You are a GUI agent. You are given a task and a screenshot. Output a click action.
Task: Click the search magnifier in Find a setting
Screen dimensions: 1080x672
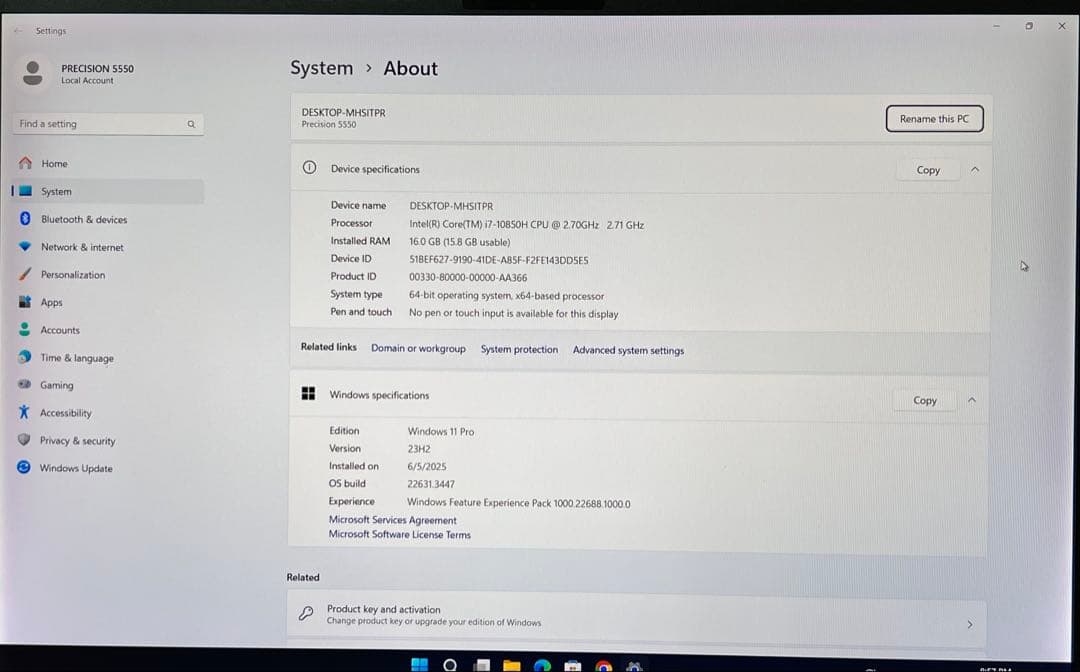(191, 125)
